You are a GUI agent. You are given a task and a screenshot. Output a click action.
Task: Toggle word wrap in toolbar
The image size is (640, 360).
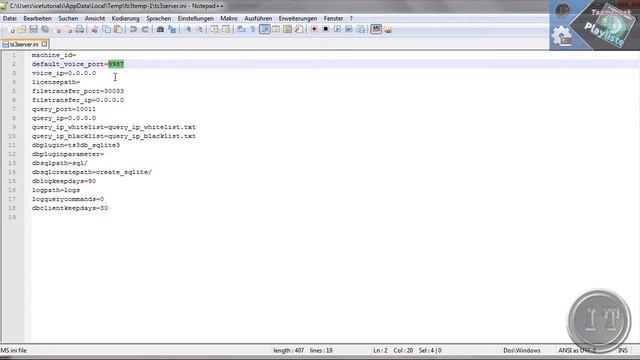pos(242,29)
